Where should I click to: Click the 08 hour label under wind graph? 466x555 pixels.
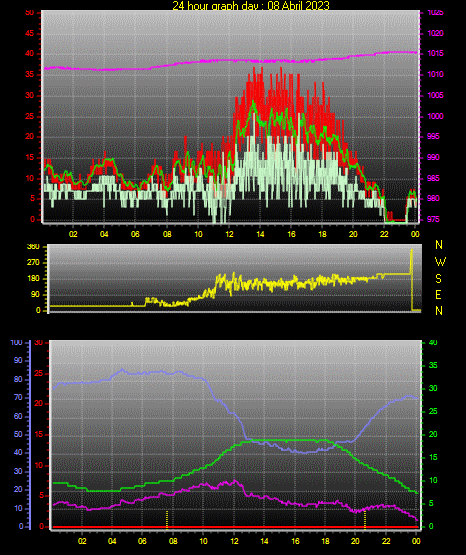point(167,234)
